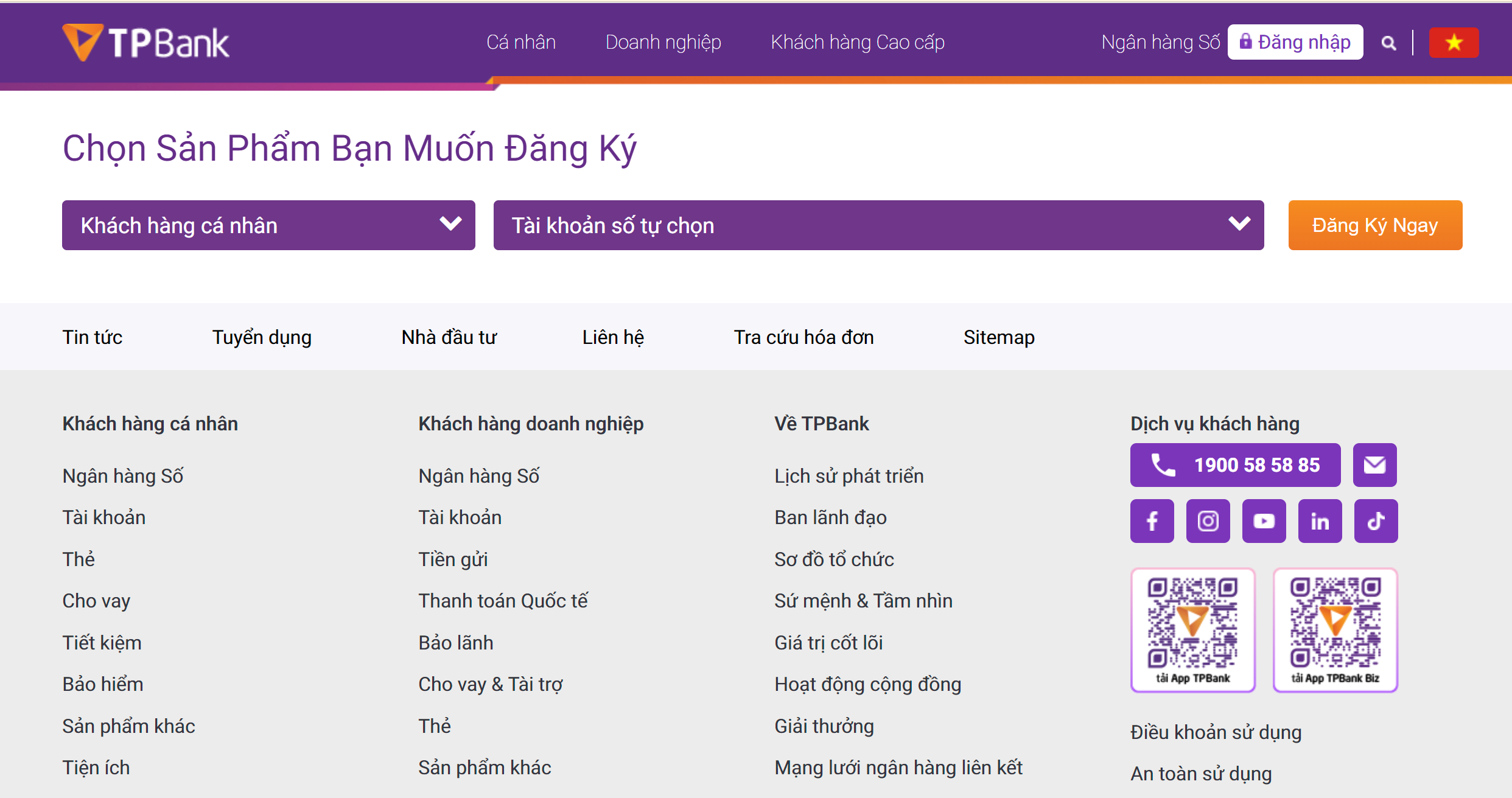Open the LinkedIn social icon
This screenshot has height=798, width=1512.
pos(1320,521)
